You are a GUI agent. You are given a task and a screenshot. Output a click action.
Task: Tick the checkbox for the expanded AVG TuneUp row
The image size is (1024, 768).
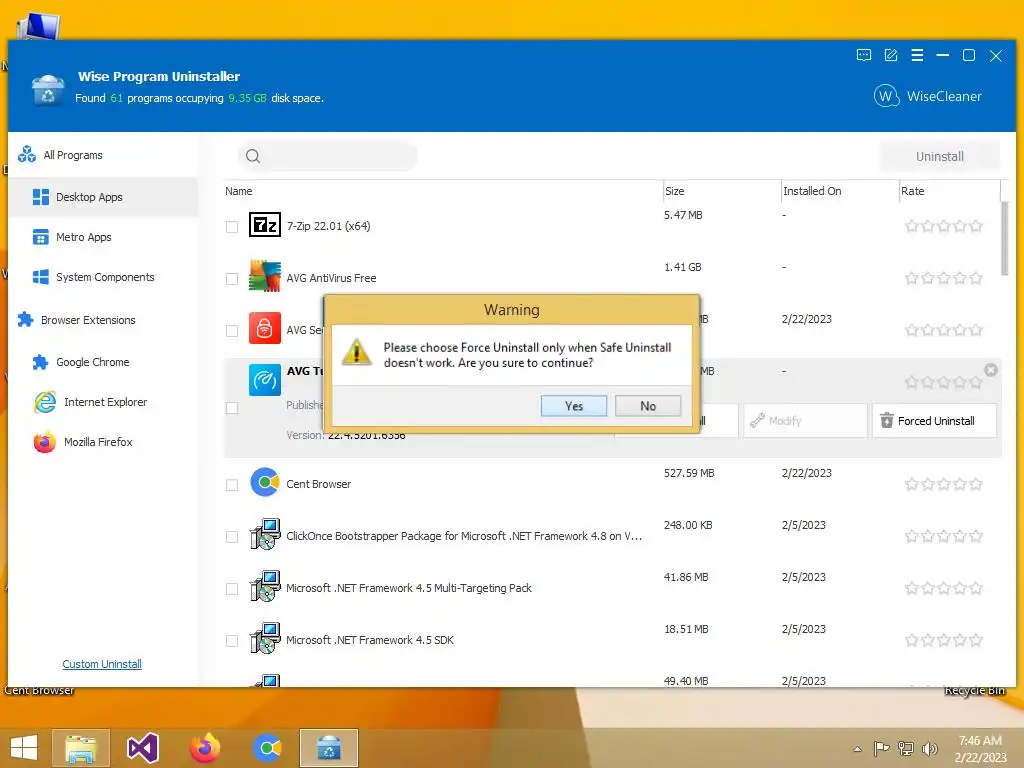pyautogui.click(x=232, y=408)
